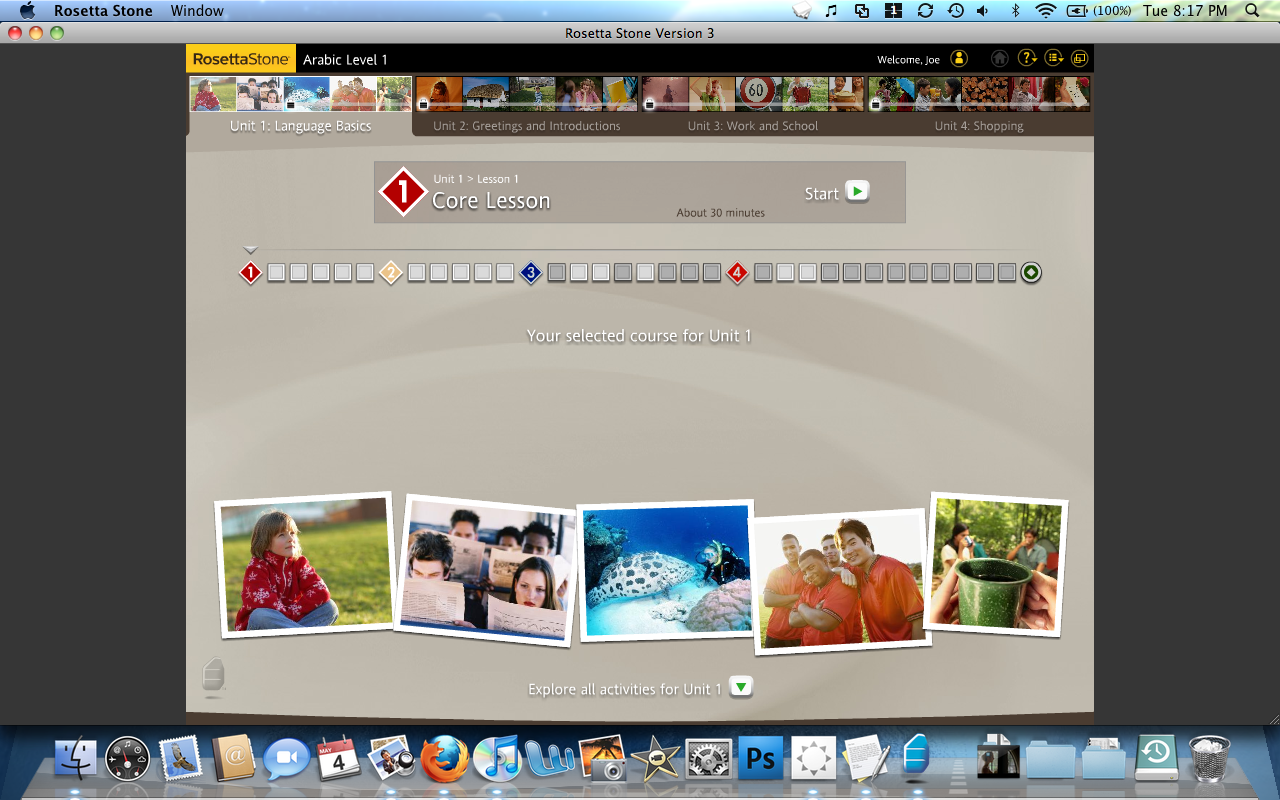Open Finder from the Dock
Viewport: 1280px width, 800px height.
coord(75,759)
